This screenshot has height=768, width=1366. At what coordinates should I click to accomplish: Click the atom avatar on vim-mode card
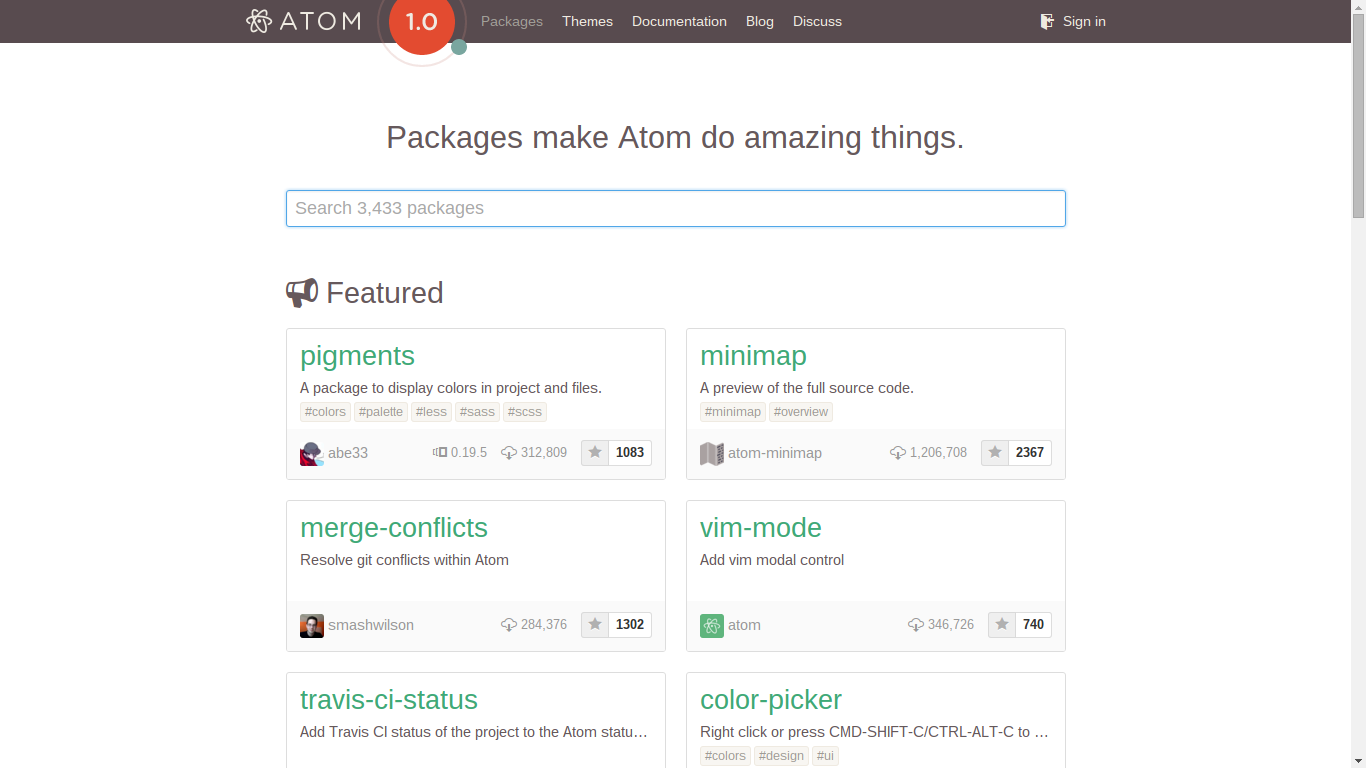click(712, 625)
